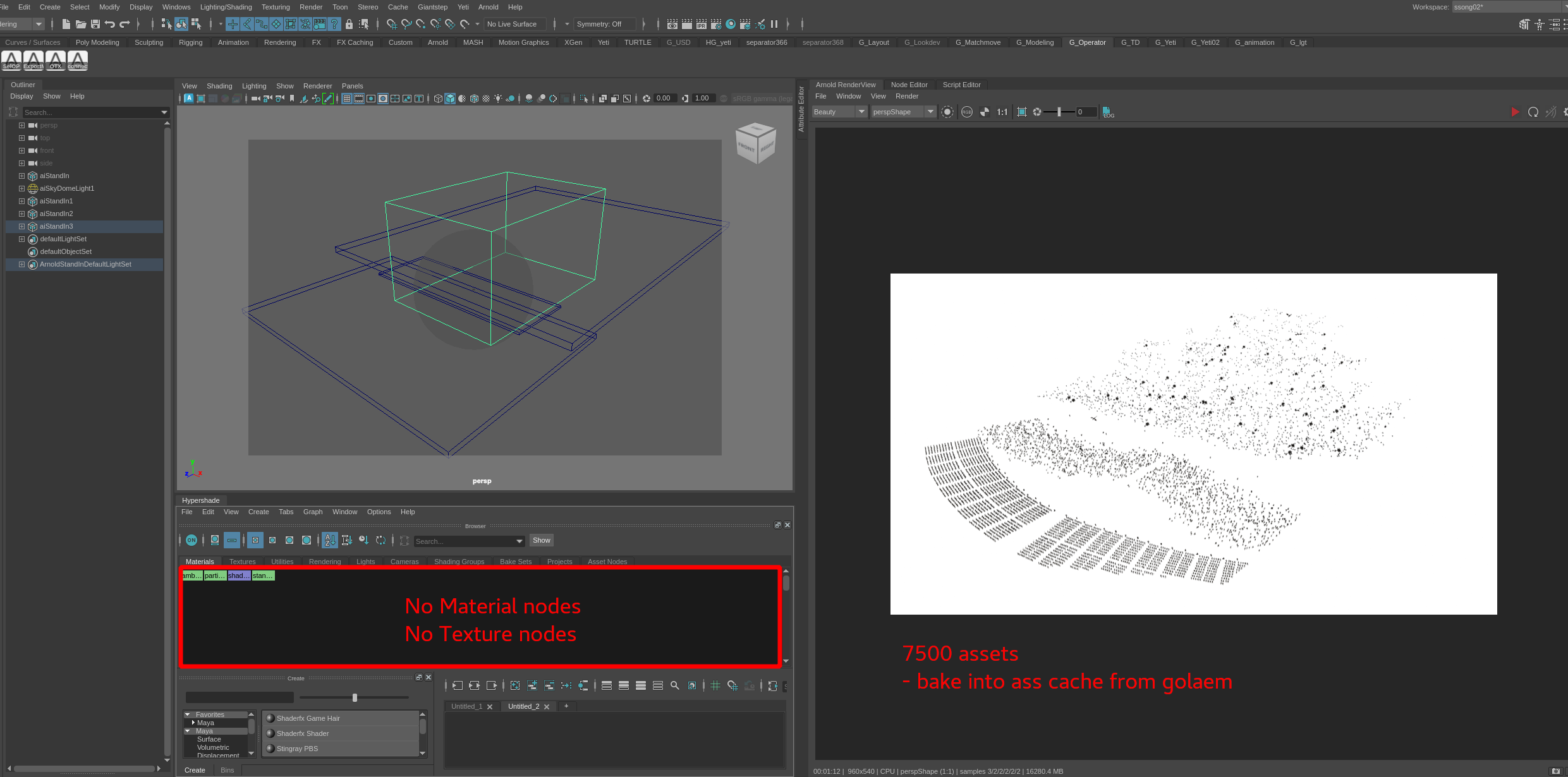Open the Beauty AOV dropdown in Arnold RenderView
Image resolution: width=1568 pixels, height=777 pixels.
point(861,112)
